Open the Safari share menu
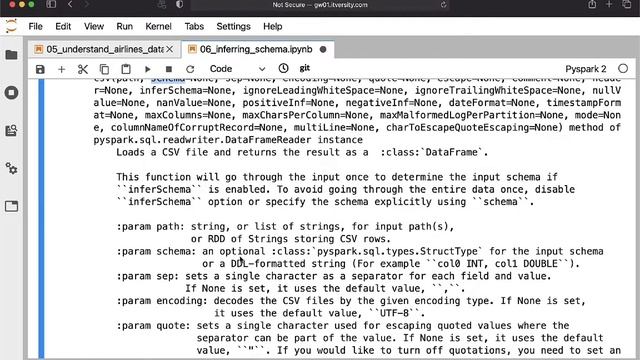Image resolution: width=640 pixels, height=360 pixels. tap(592, 4)
